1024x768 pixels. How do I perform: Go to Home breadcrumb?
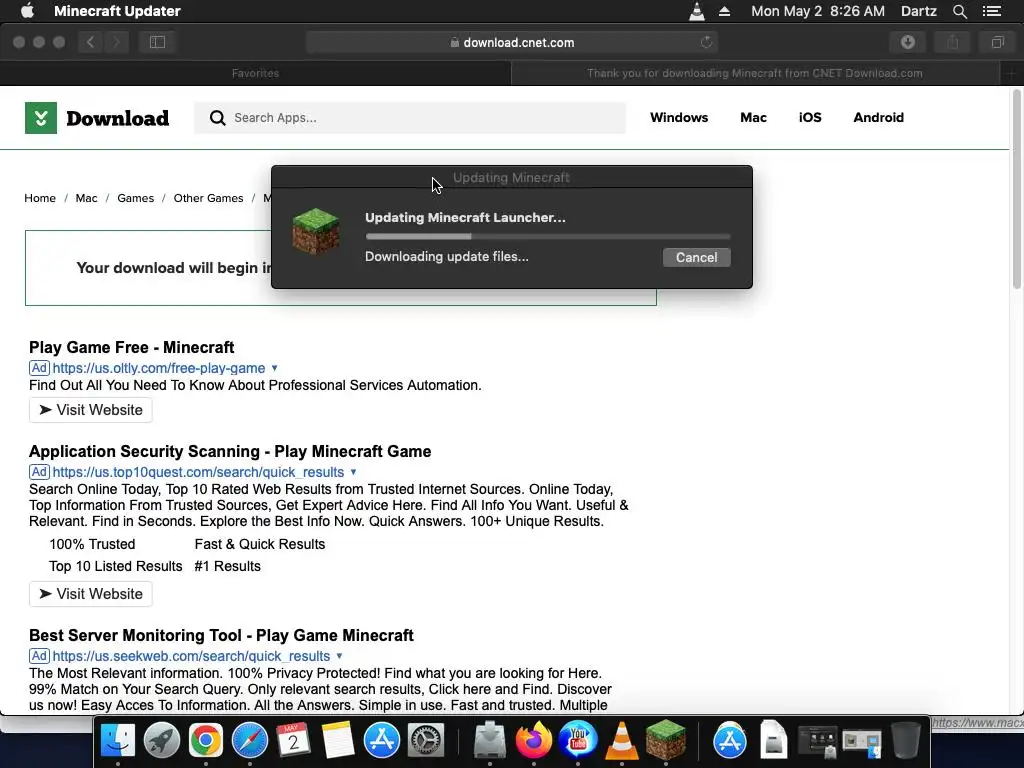point(40,198)
